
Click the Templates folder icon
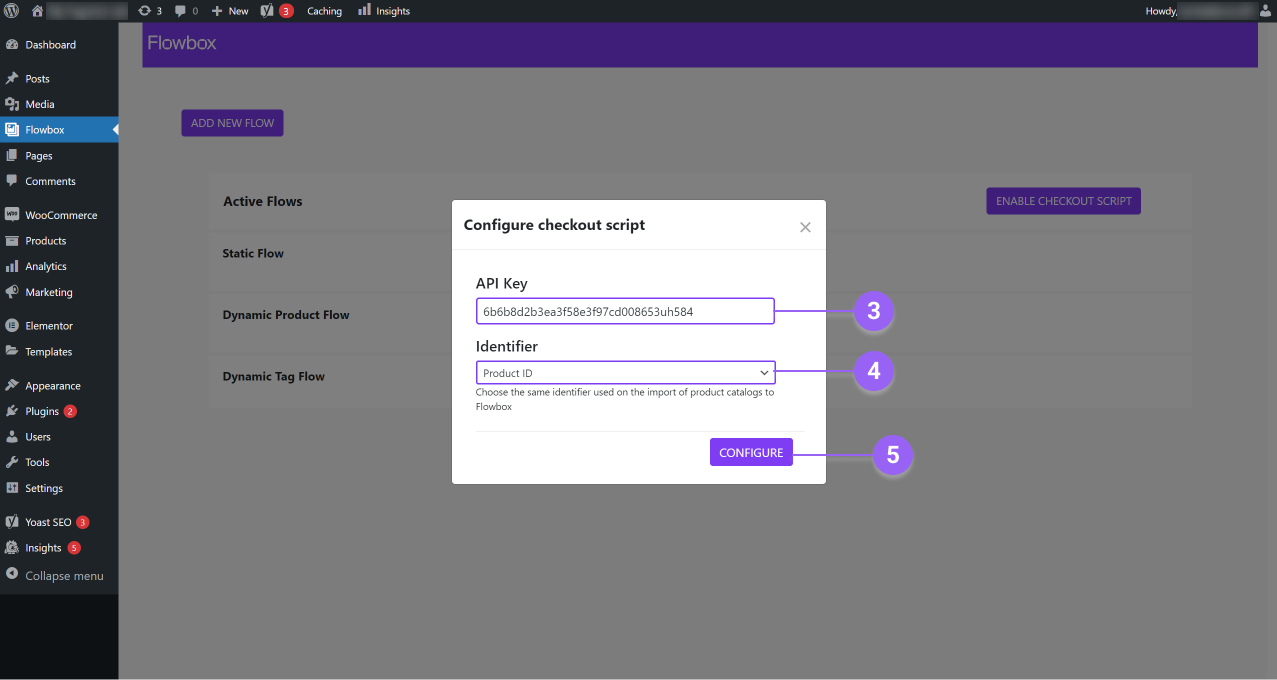[12, 352]
